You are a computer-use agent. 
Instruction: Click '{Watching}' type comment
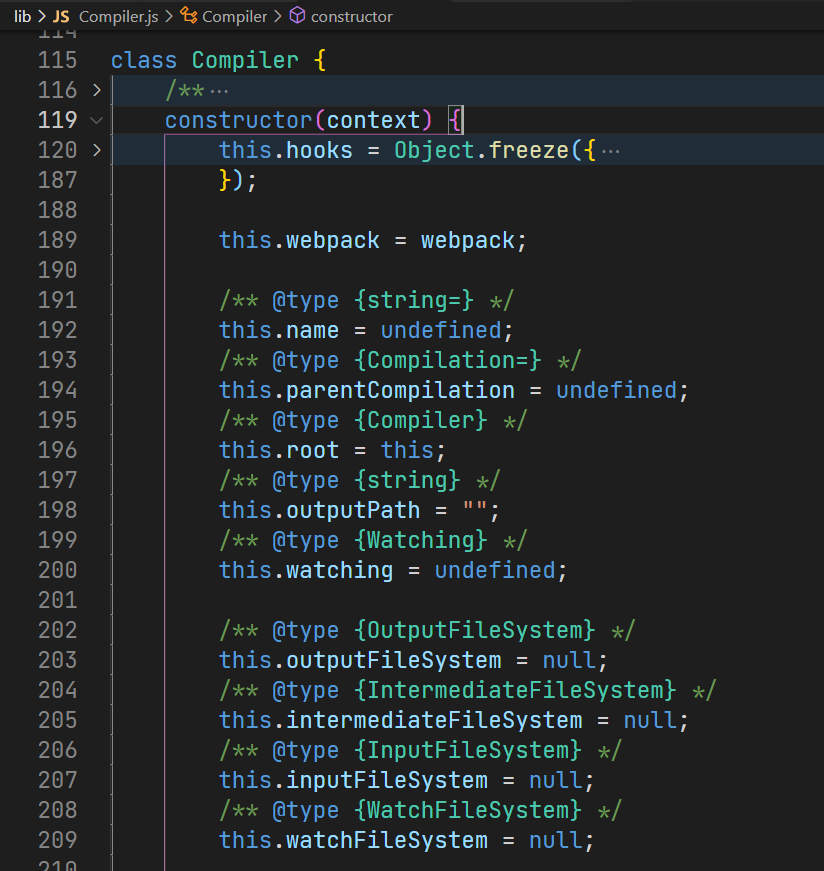click(x=421, y=540)
